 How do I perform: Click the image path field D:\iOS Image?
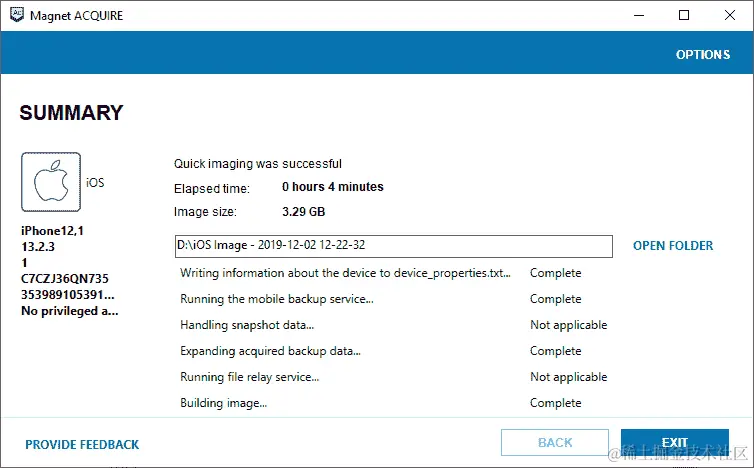click(x=394, y=246)
